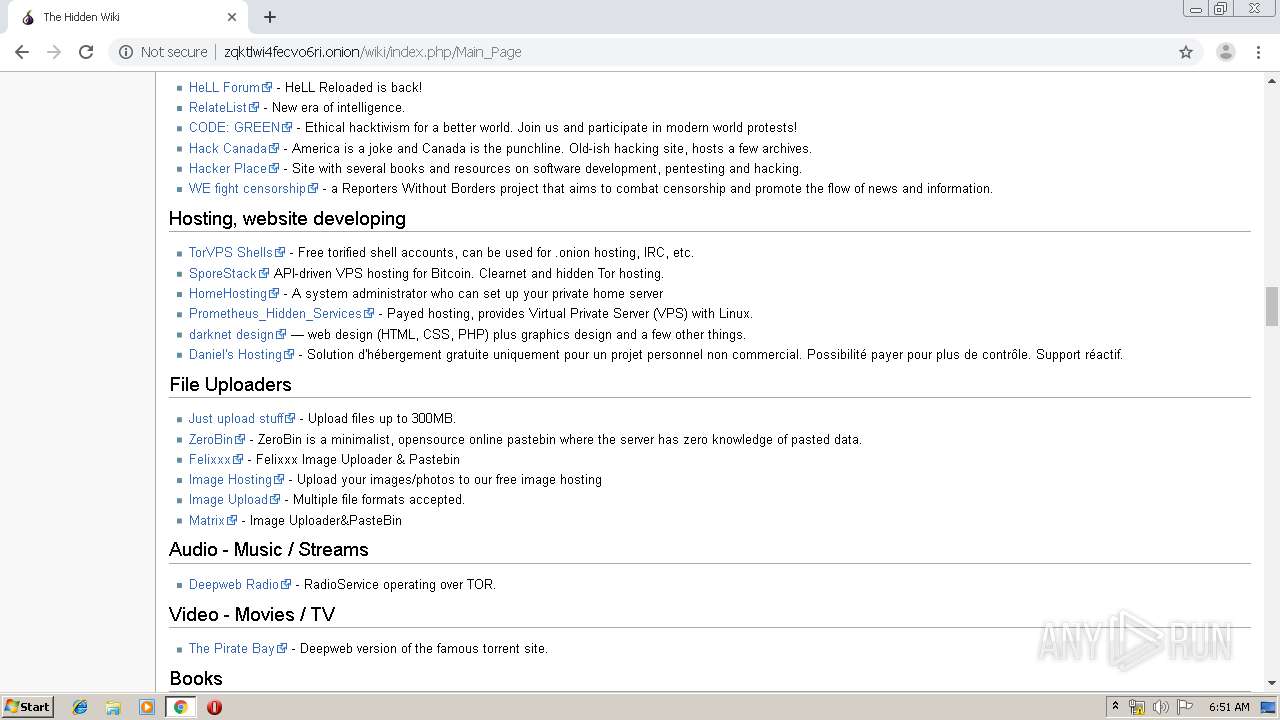
Task: Click the Video - Movies / TV heading
Action: tap(252, 614)
